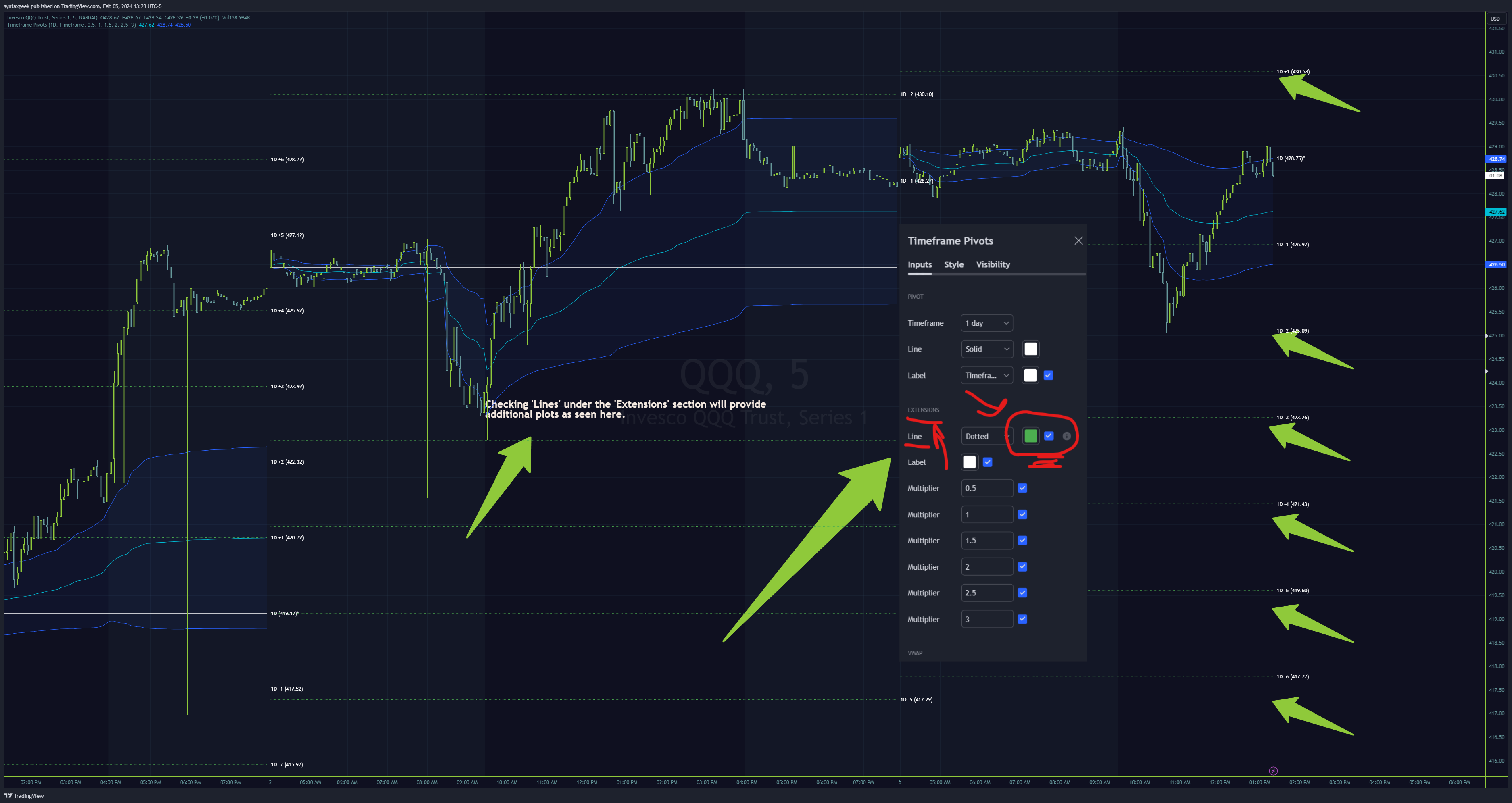Click the 01:08 countdown label on price axis
Image resolution: width=1512 pixels, height=803 pixels.
pyautogui.click(x=1495, y=175)
